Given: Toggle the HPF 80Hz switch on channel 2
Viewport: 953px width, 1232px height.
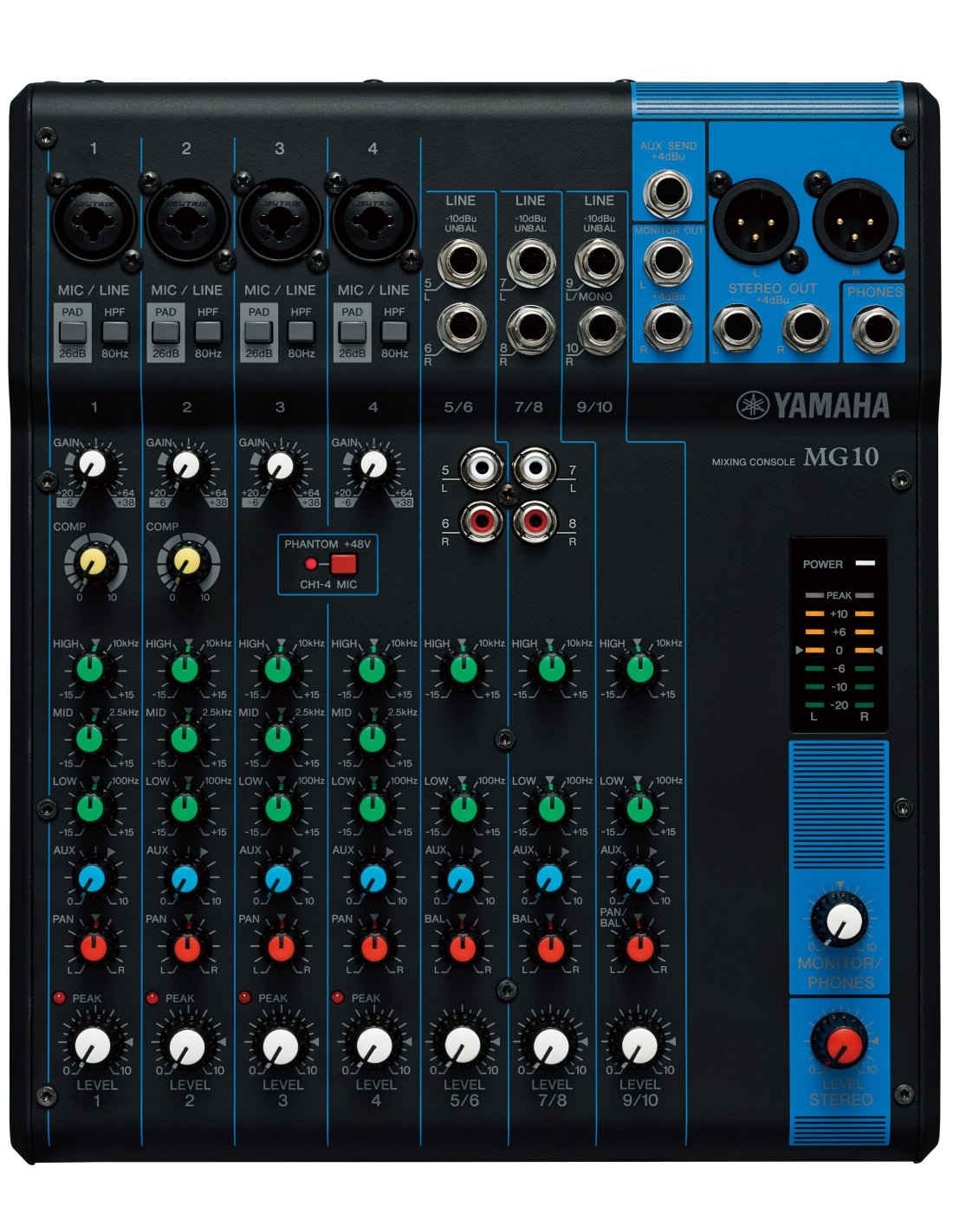Looking at the screenshot, I should pos(208,332).
